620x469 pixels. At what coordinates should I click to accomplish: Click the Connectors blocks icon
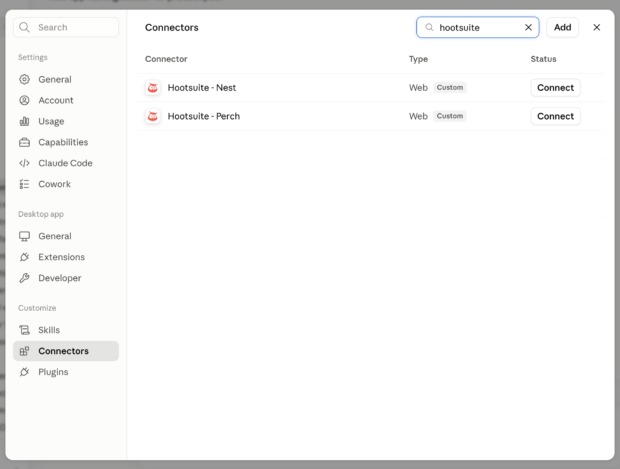click(x=25, y=351)
